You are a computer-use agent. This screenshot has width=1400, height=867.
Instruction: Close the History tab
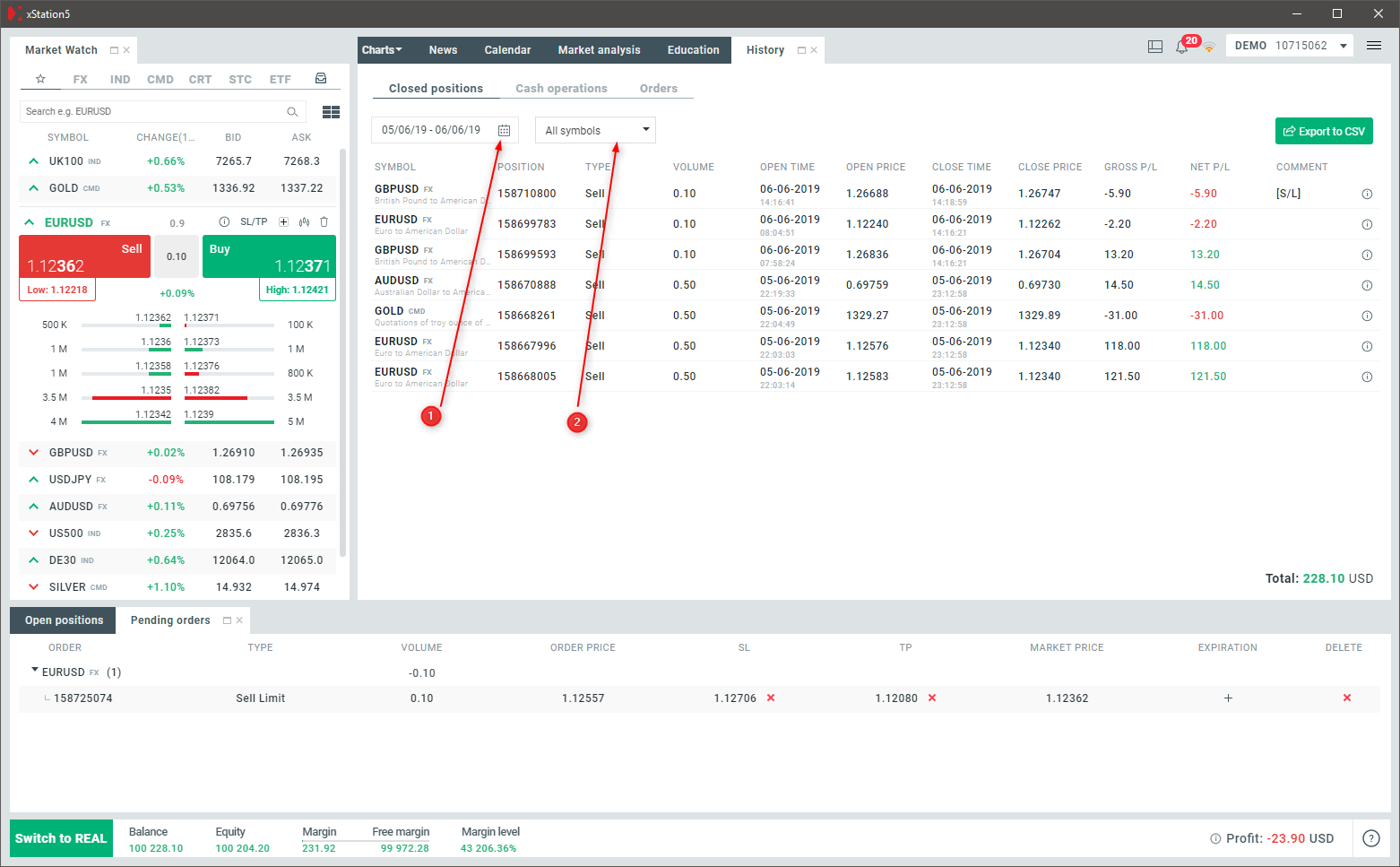click(814, 50)
